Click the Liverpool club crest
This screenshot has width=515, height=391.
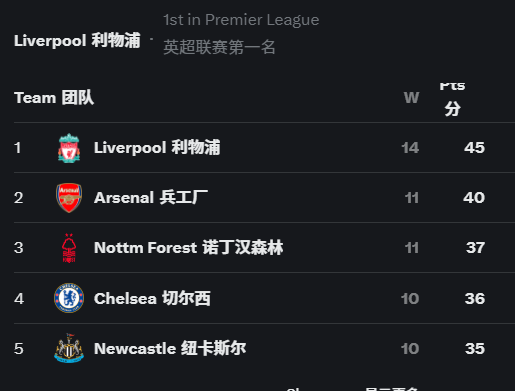[x=69, y=148]
